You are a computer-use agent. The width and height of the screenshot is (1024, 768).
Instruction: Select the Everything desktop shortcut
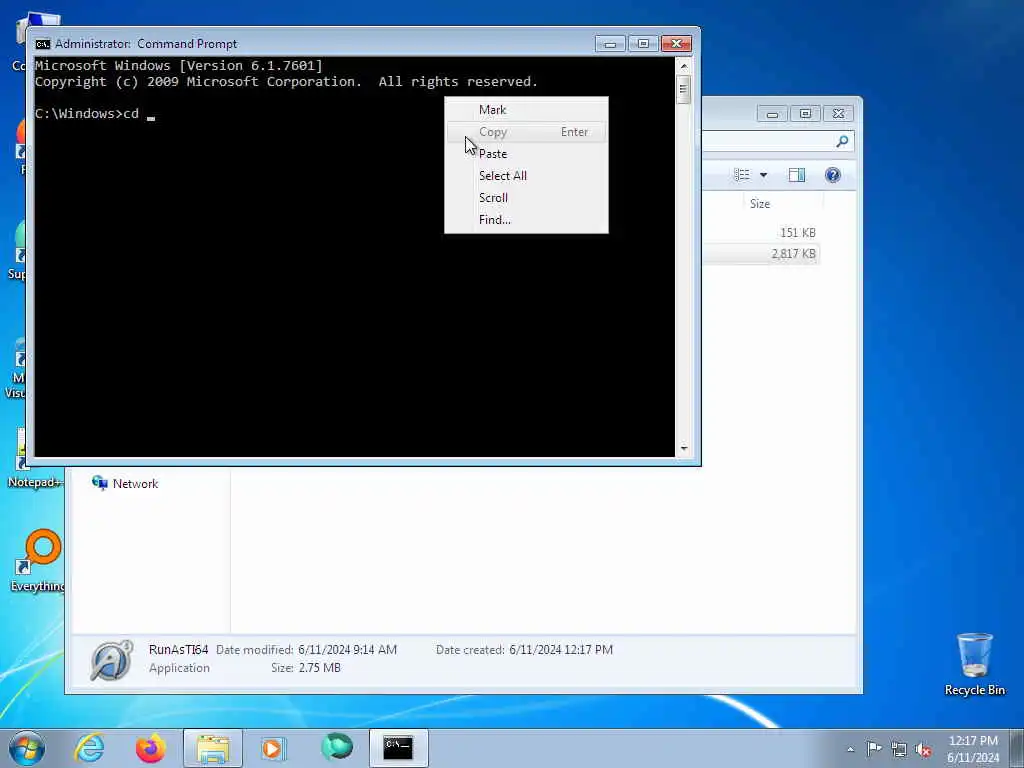tap(37, 562)
